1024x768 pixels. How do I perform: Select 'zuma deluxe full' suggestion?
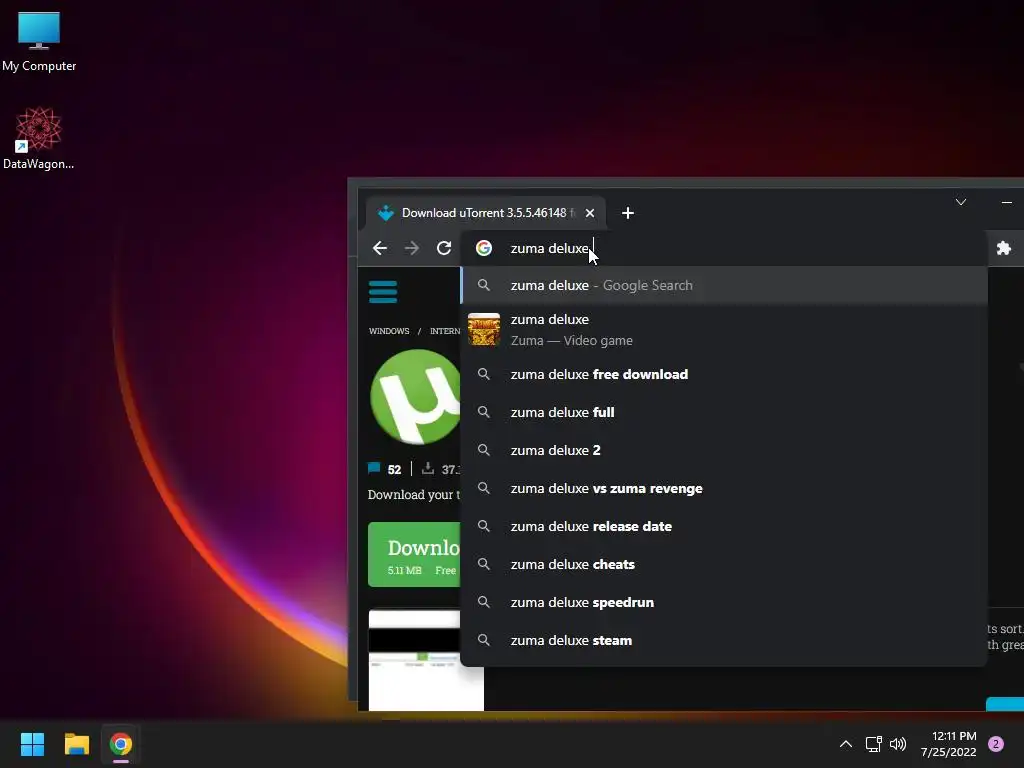724,412
